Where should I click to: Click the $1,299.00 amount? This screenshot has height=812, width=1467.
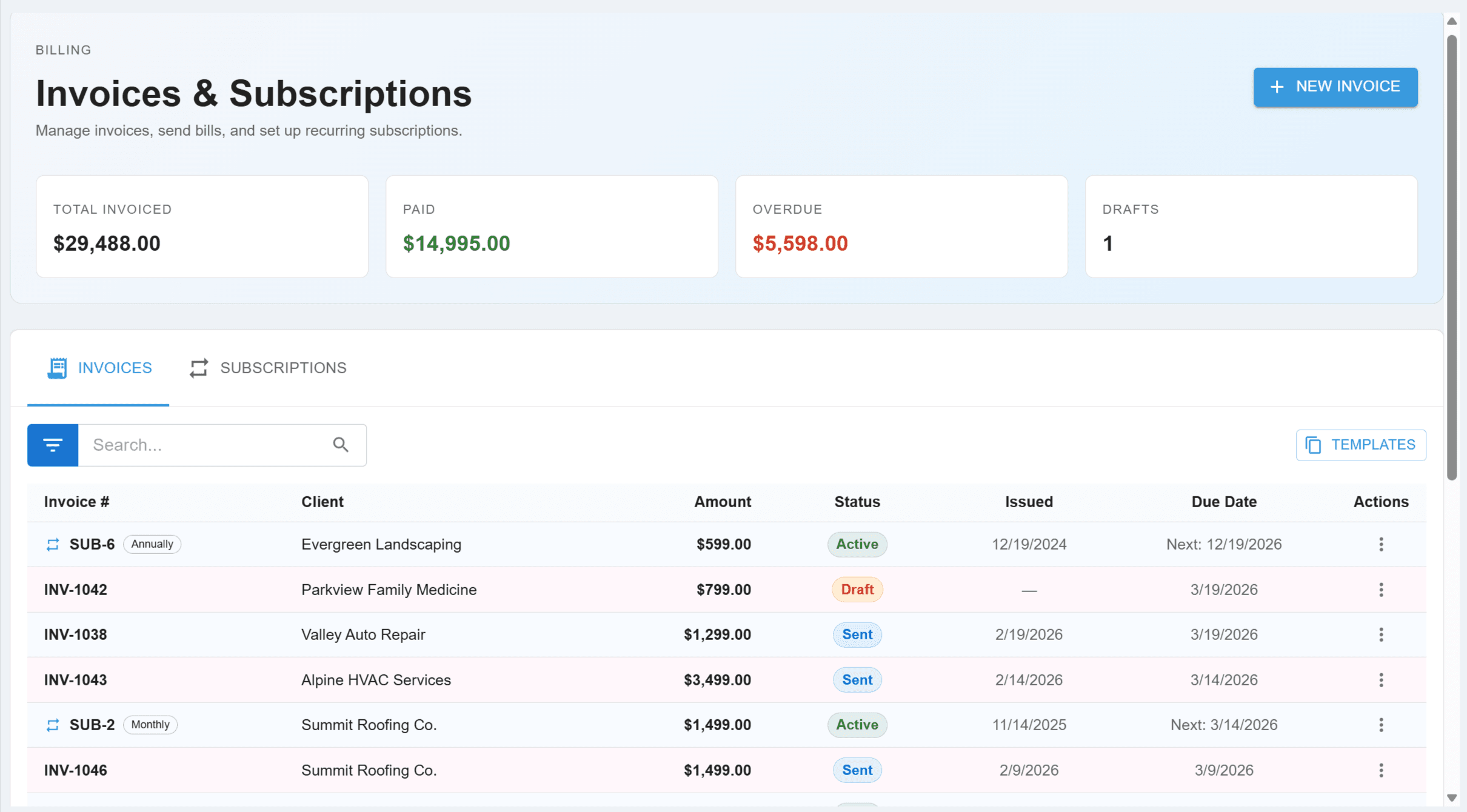(x=717, y=634)
